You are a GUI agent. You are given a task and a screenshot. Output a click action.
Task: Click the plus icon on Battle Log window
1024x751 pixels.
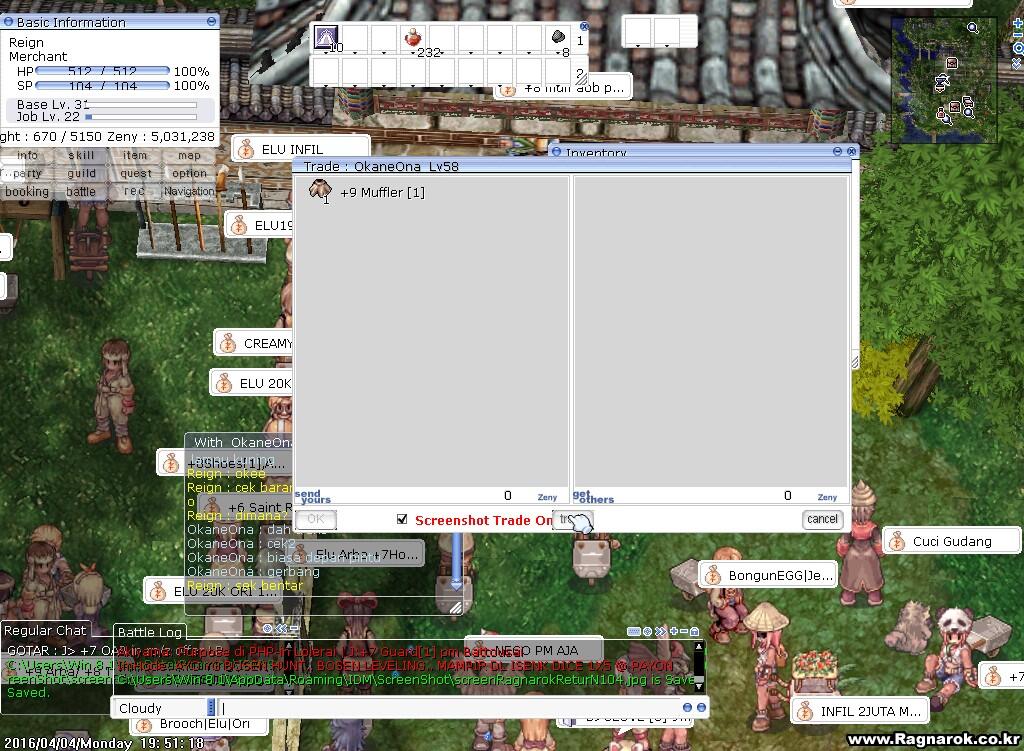pyautogui.click(x=674, y=631)
